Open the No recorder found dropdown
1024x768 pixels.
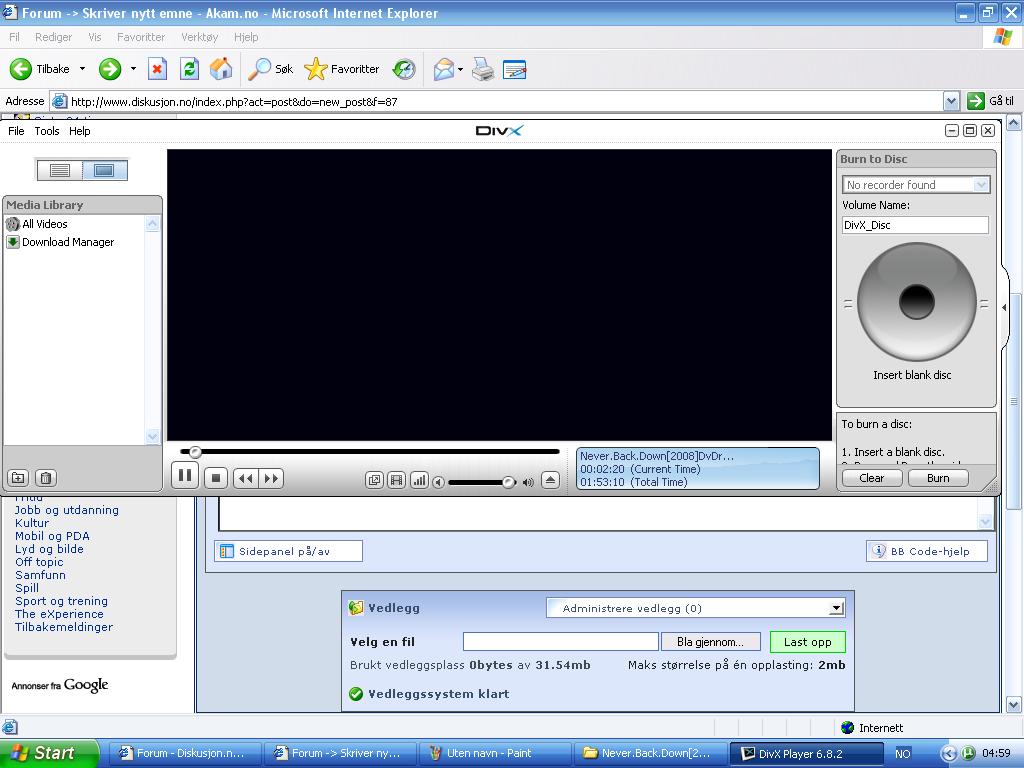(x=916, y=185)
